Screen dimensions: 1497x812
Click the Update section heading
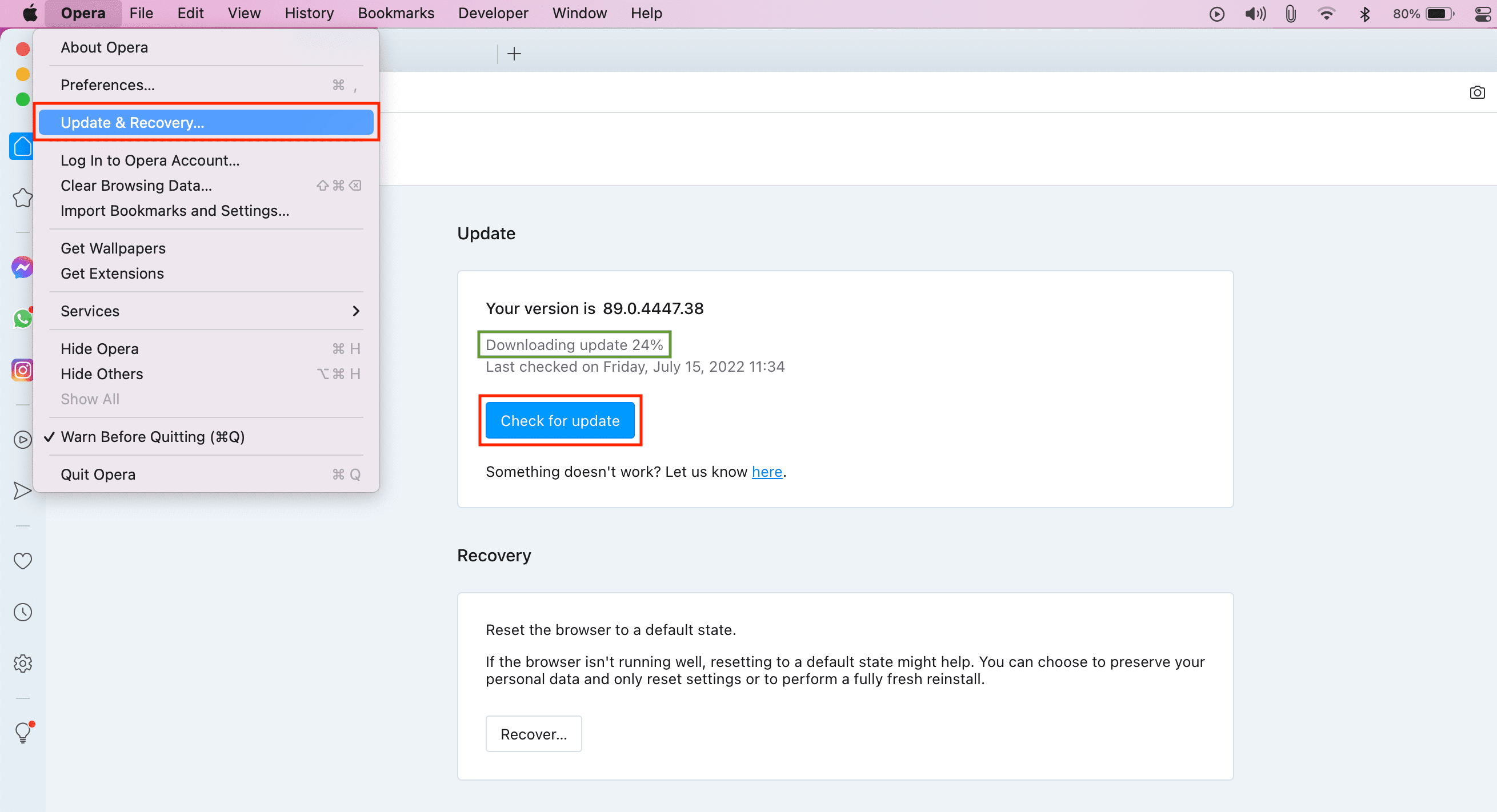click(486, 233)
